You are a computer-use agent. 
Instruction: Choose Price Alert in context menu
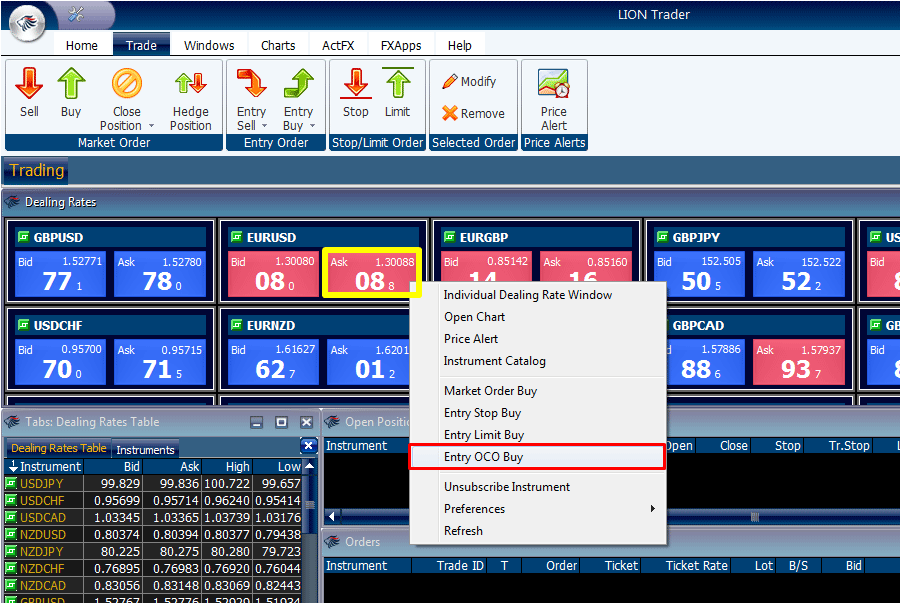[537, 339]
